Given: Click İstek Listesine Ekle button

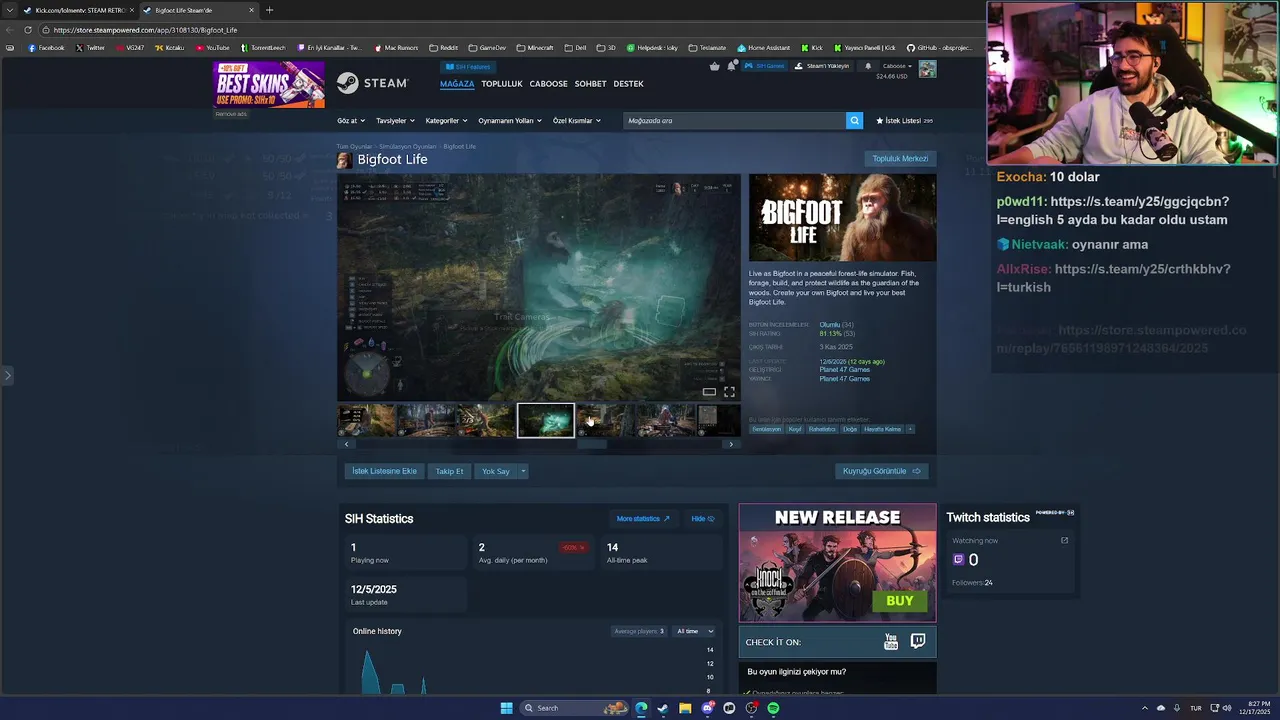Looking at the screenshot, I should tap(384, 471).
